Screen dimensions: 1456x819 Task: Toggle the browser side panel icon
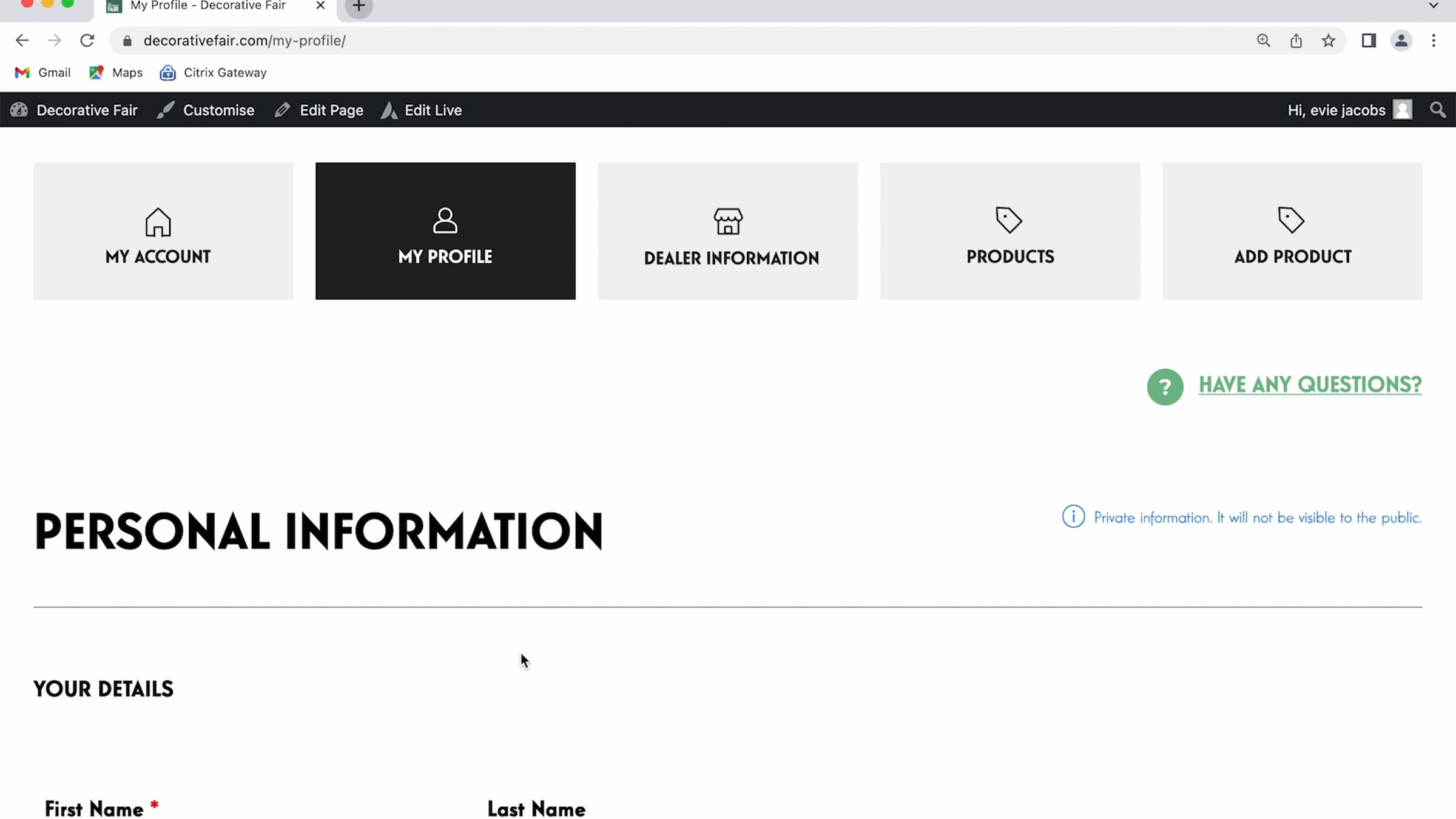point(1369,41)
